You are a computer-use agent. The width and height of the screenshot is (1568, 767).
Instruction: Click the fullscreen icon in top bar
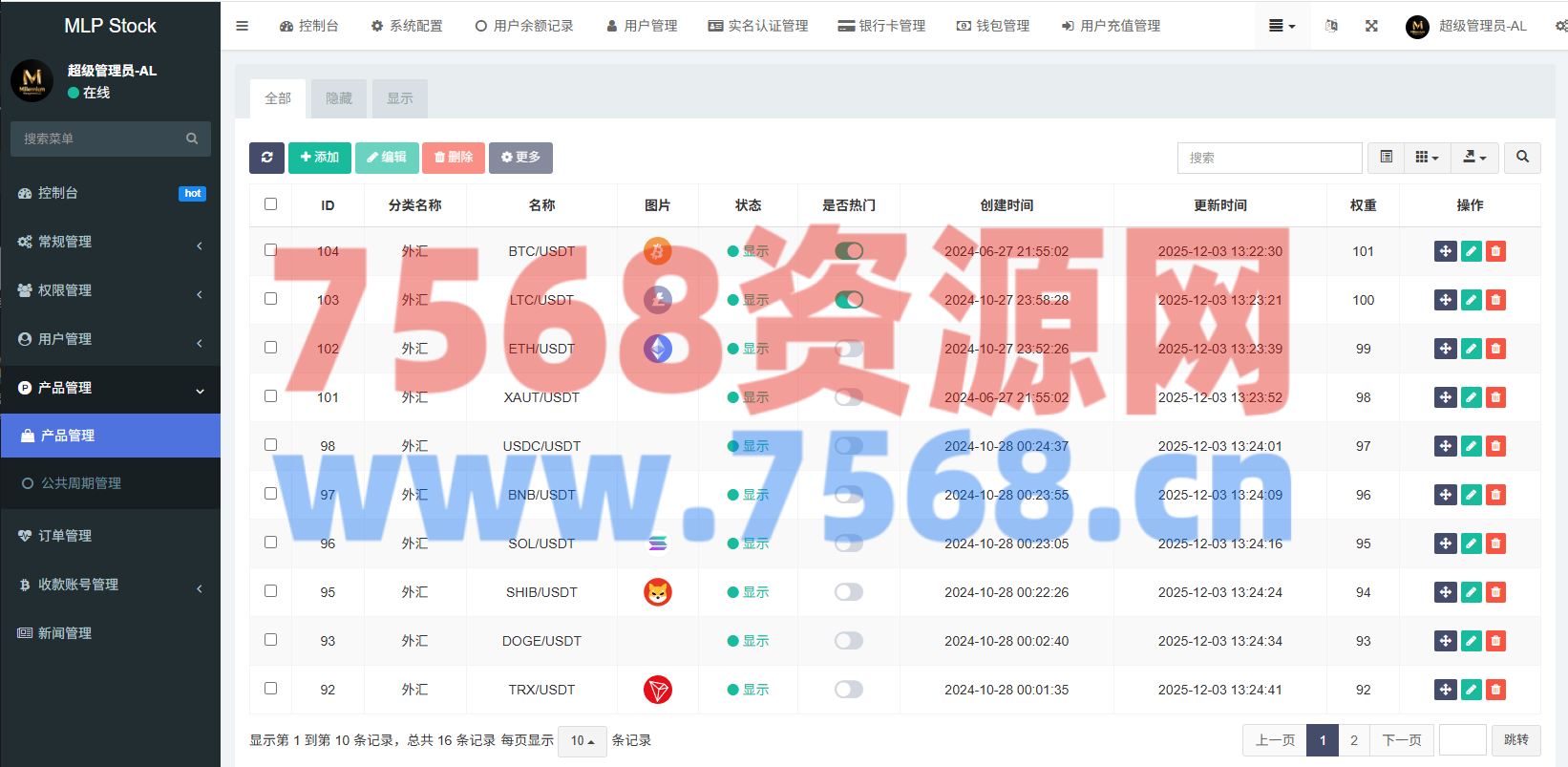pos(1371,26)
